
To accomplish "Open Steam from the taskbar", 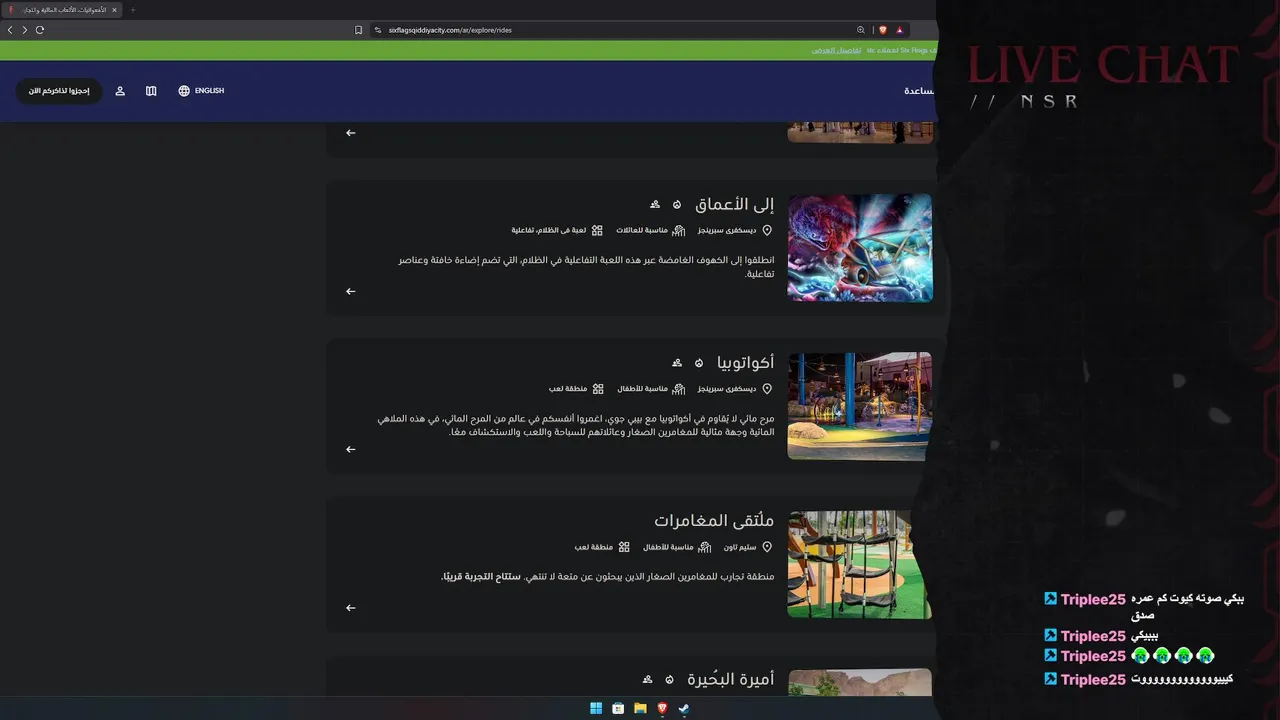I will [684, 708].
